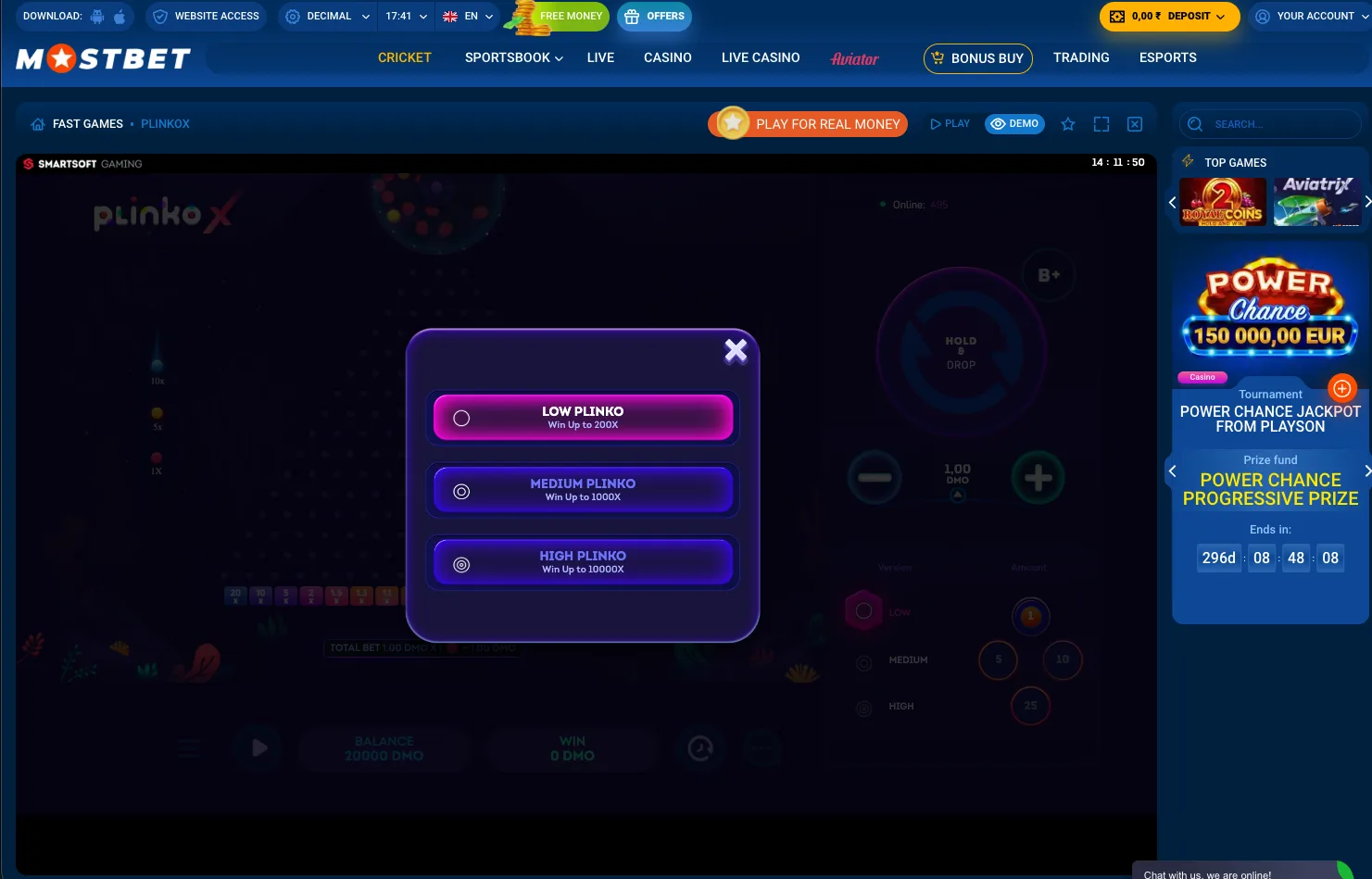Screen dimensions: 1372x879
Task: Add game to favorites with star icon
Action: coord(1068,124)
